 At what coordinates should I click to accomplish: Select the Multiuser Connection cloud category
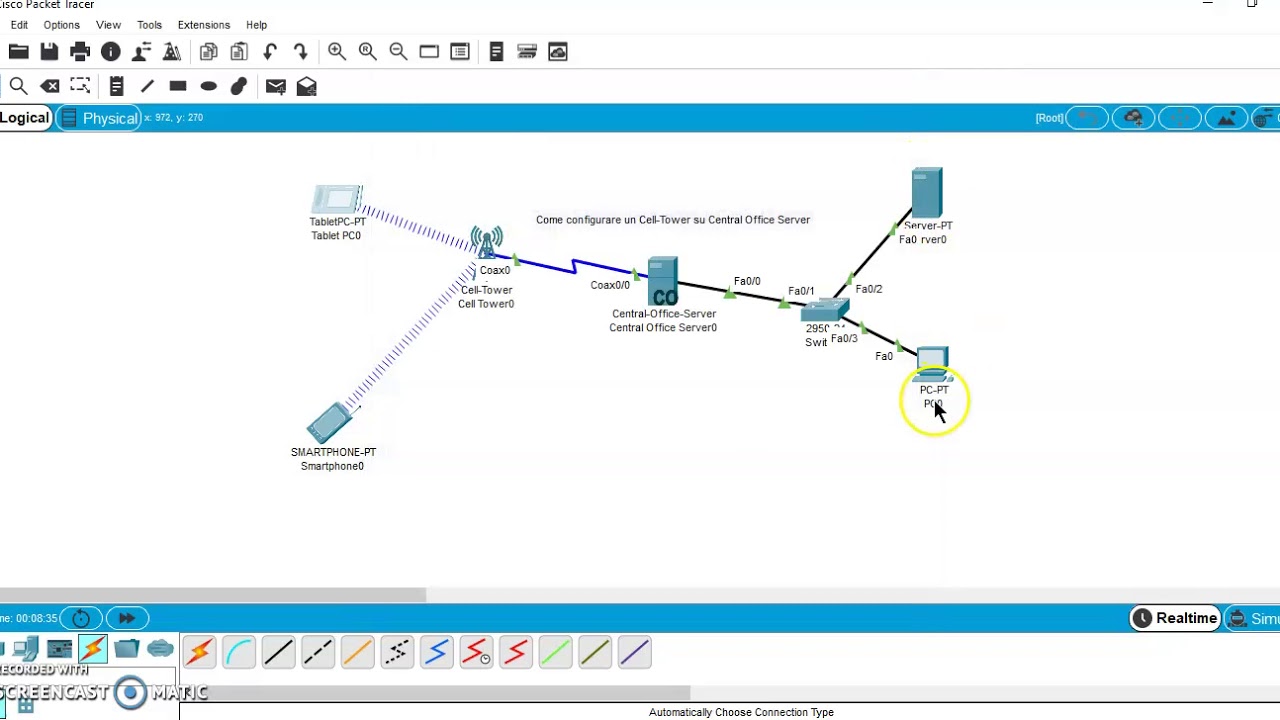(160, 650)
